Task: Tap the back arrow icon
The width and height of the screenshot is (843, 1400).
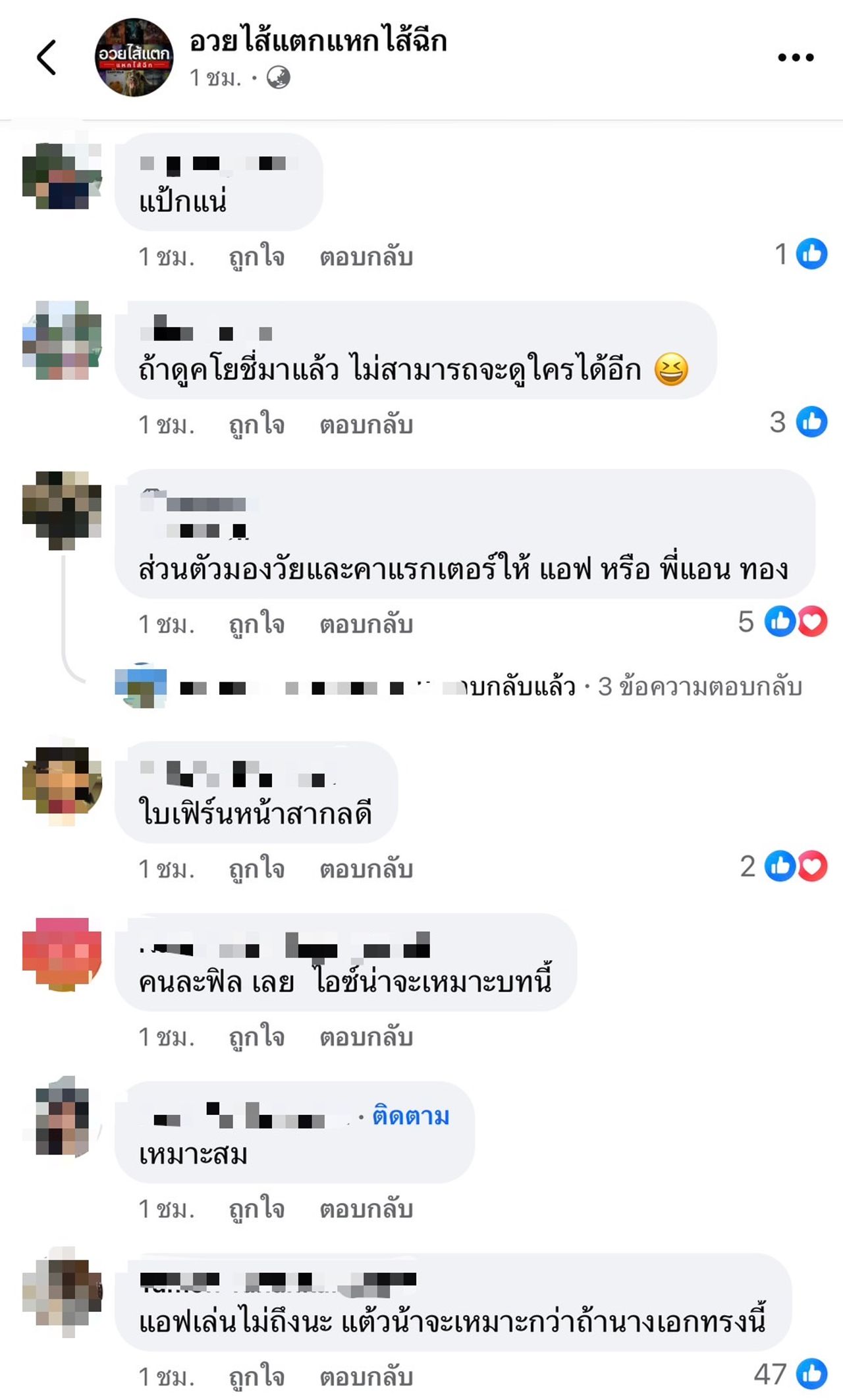Action: coord(47,58)
